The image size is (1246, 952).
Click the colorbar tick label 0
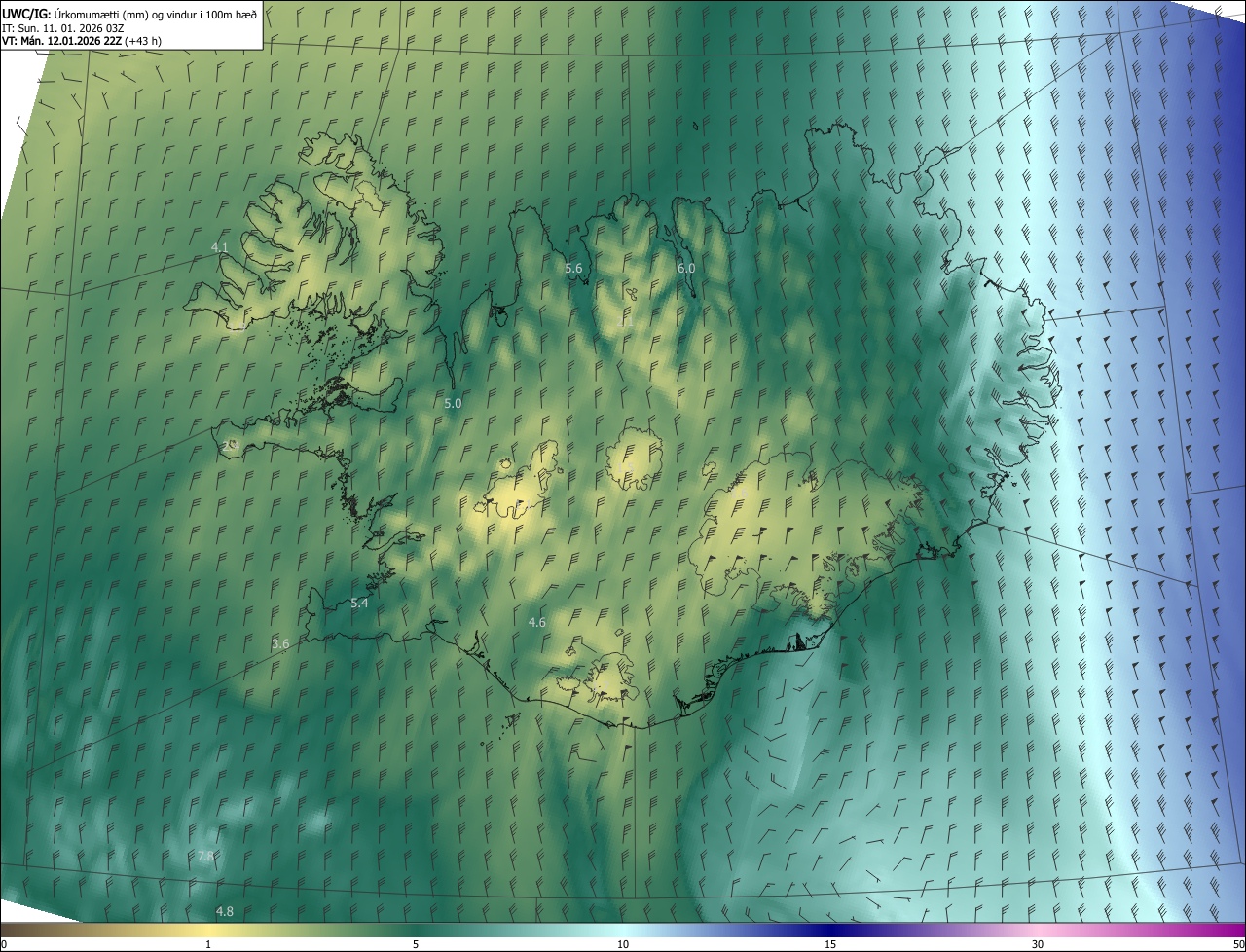[x=4, y=945]
